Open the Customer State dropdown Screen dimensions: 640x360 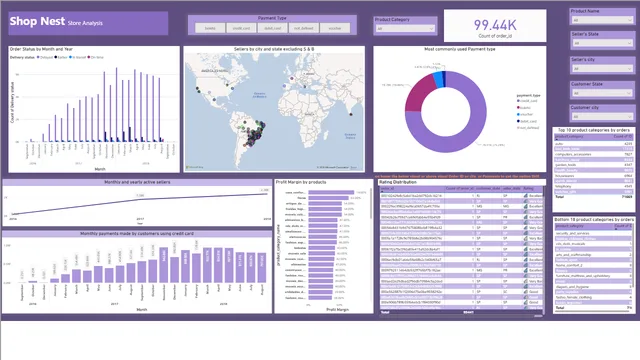point(602,93)
